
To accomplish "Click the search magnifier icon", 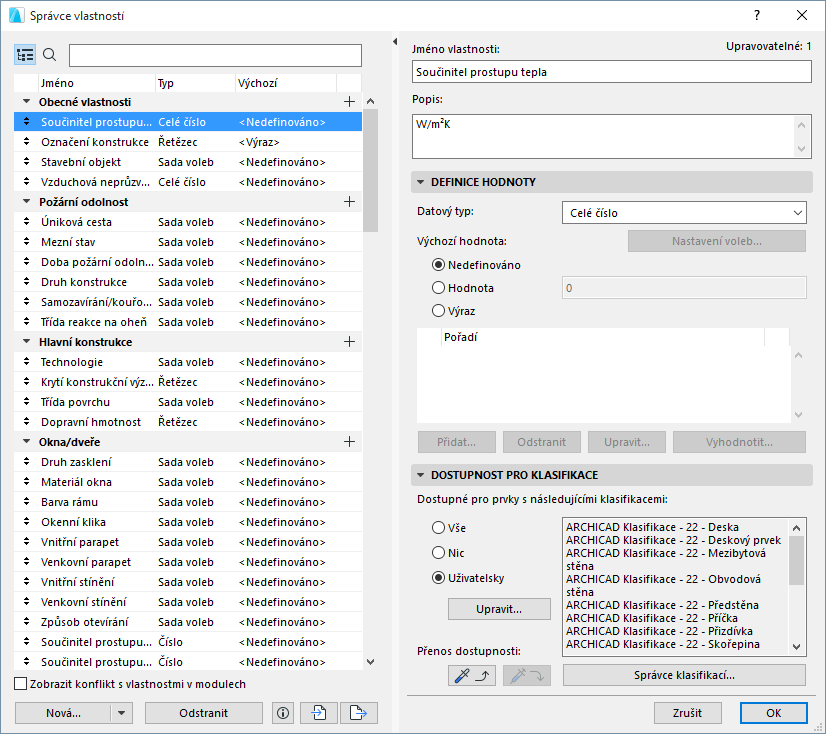I will coord(50,55).
